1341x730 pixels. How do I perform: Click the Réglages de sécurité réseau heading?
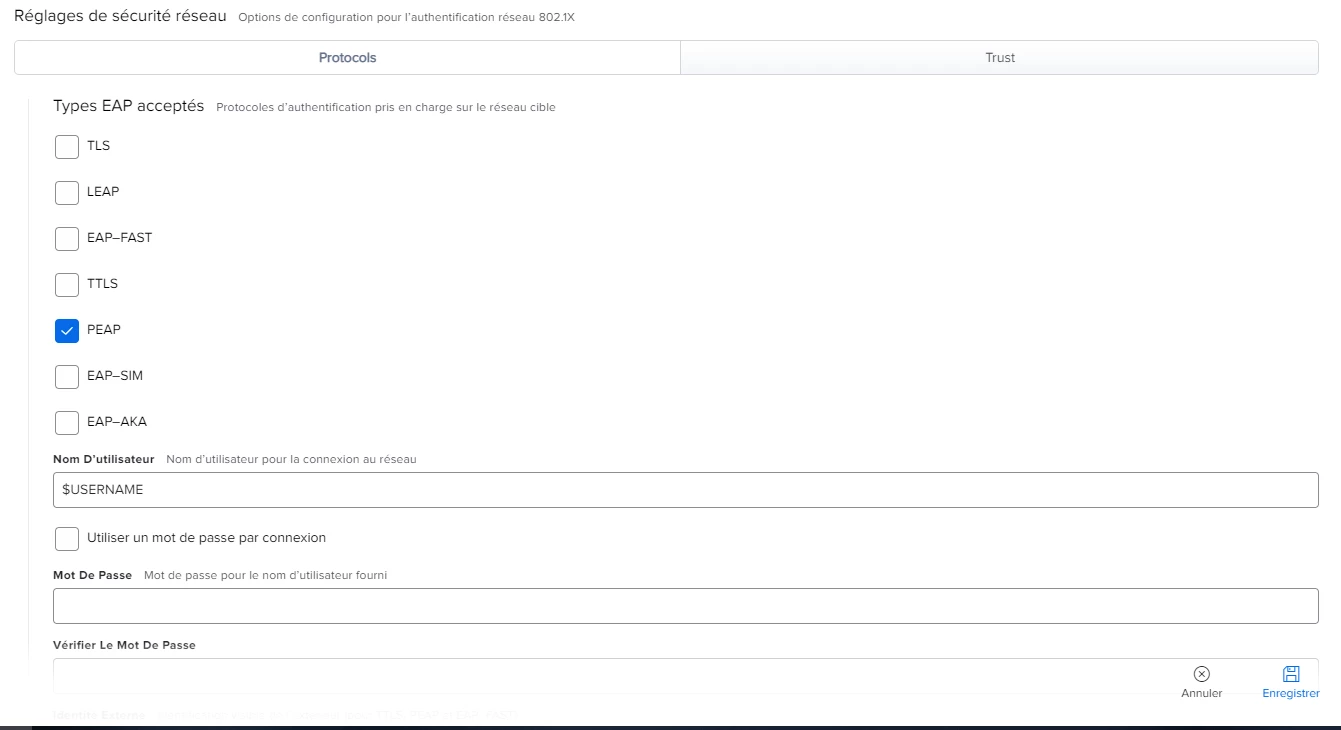pos(120,17)
